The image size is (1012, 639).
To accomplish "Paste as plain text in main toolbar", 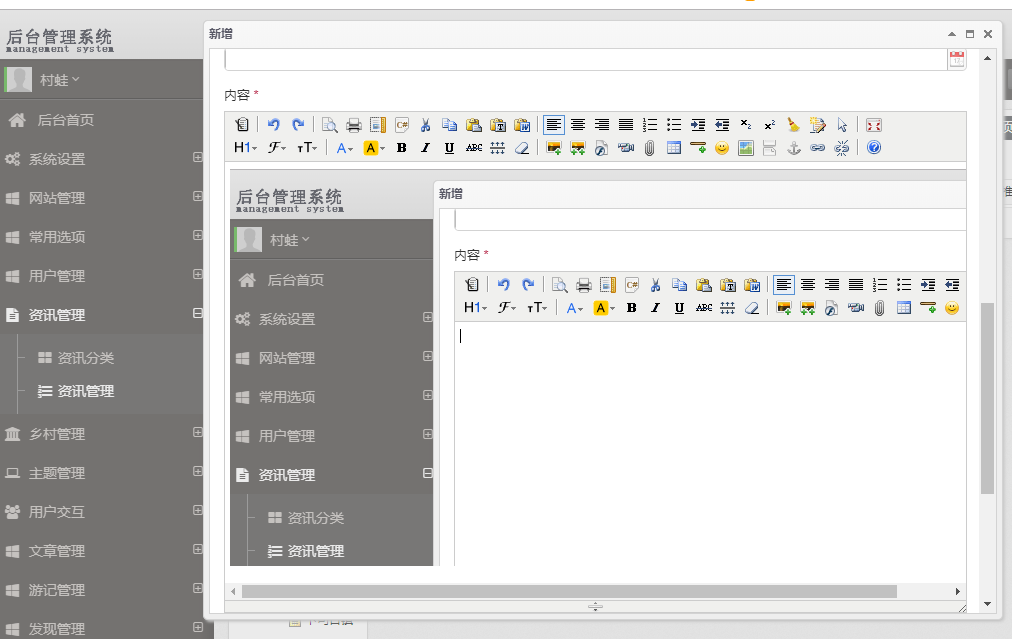I will [498, 125].
